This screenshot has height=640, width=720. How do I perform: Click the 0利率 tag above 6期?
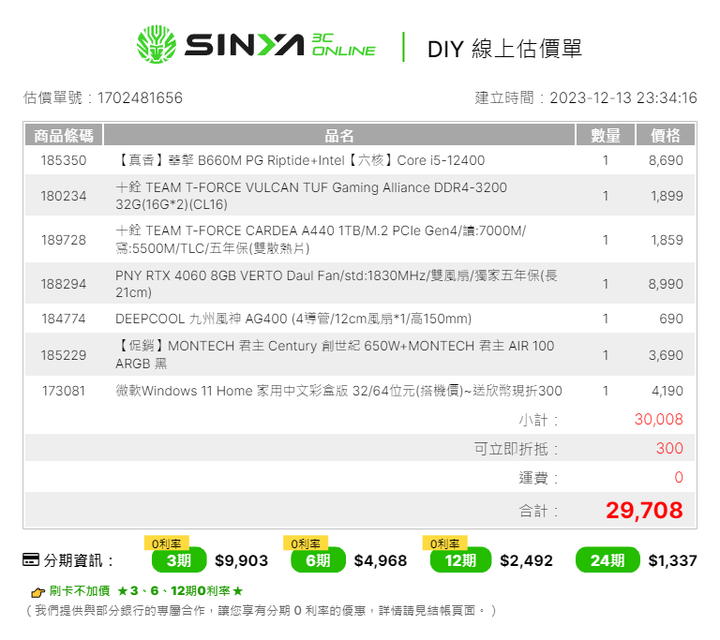(305, 543)
